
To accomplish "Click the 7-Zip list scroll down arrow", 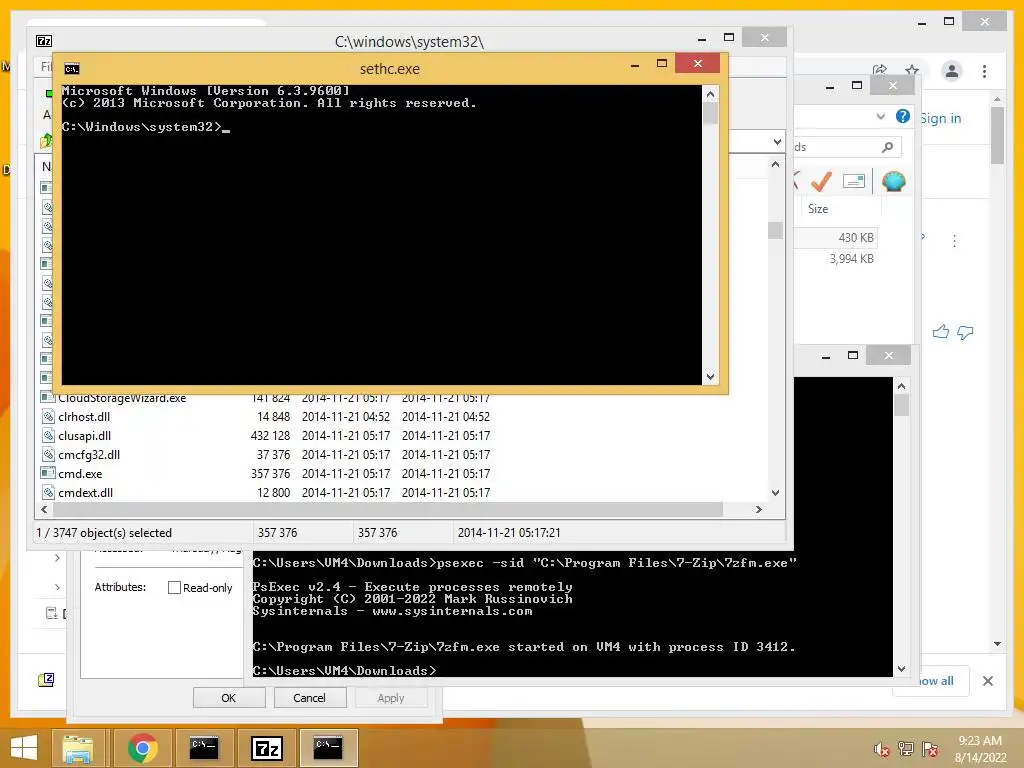I will 775,493.
